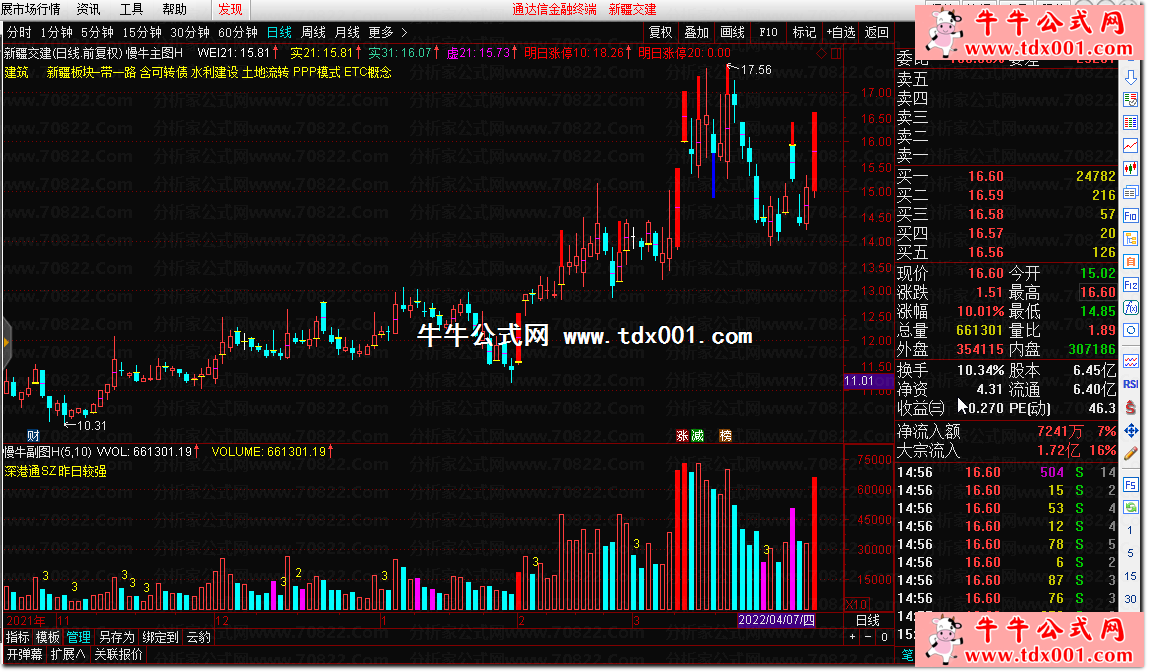Open the list-with-checkmark icon in right sidebar

pos(1131,100)
